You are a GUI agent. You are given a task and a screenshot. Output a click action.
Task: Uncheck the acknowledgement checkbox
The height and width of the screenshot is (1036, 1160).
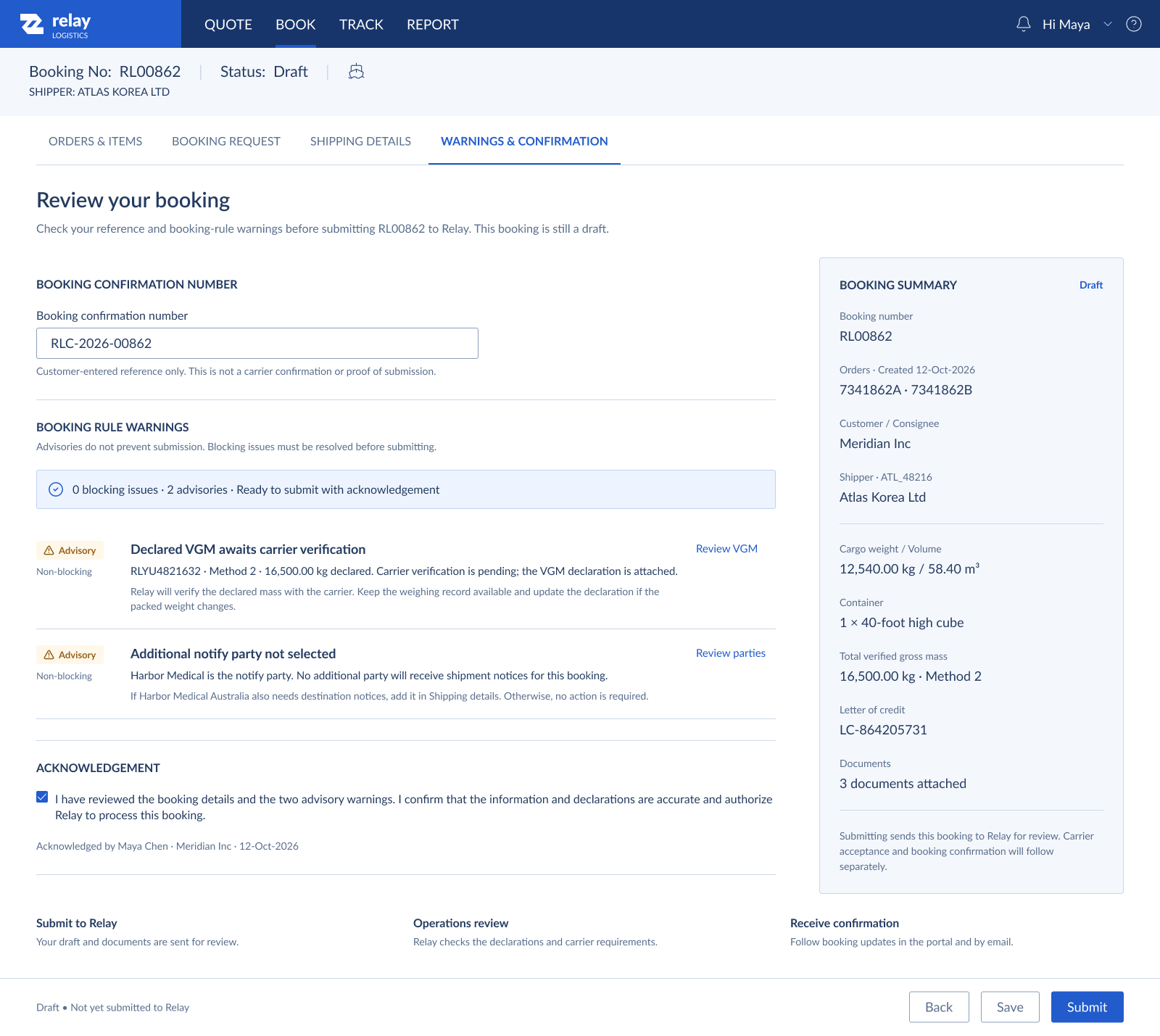42,797
